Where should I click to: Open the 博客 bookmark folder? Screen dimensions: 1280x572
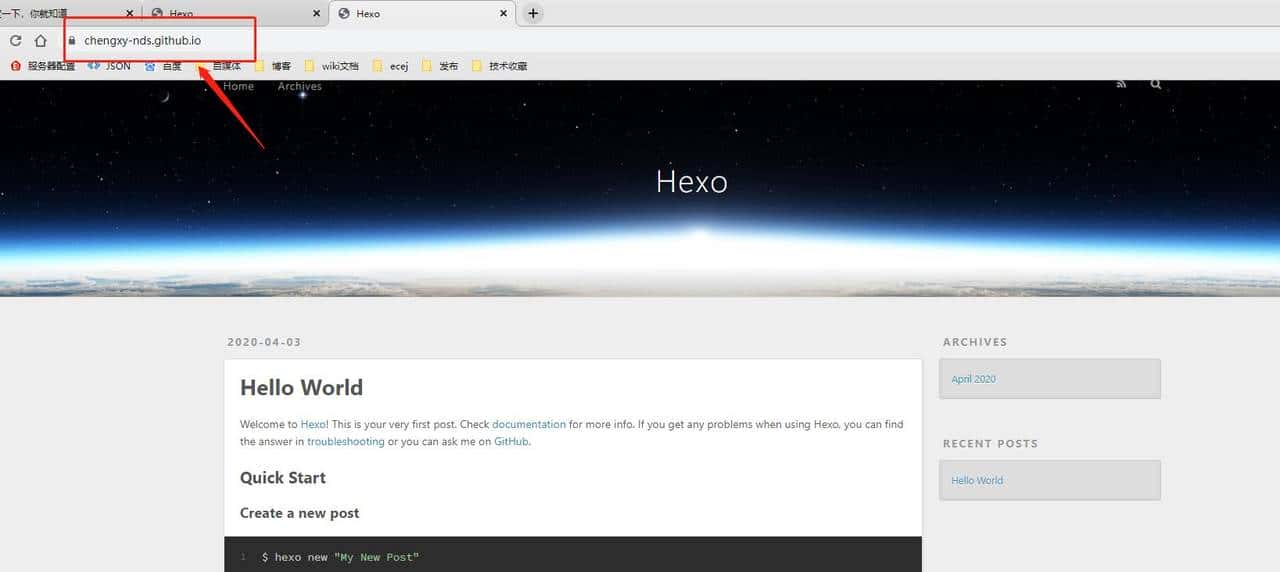[x=273, y=66]
